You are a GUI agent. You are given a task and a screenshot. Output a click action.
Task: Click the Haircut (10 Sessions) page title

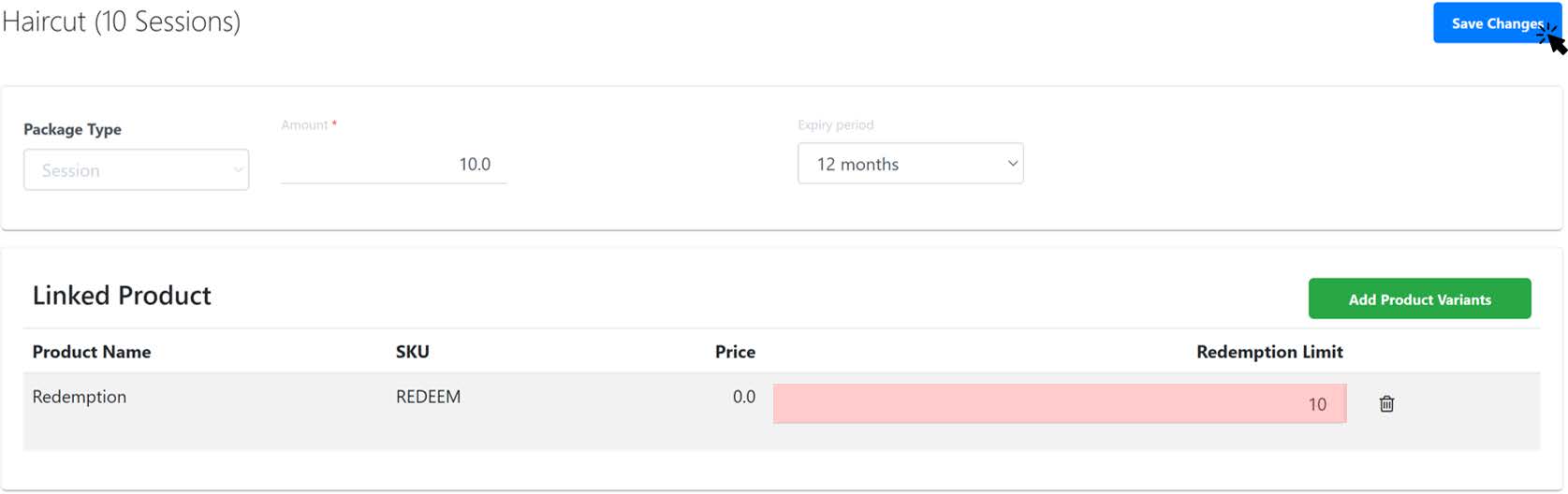[x=122, y=21]
